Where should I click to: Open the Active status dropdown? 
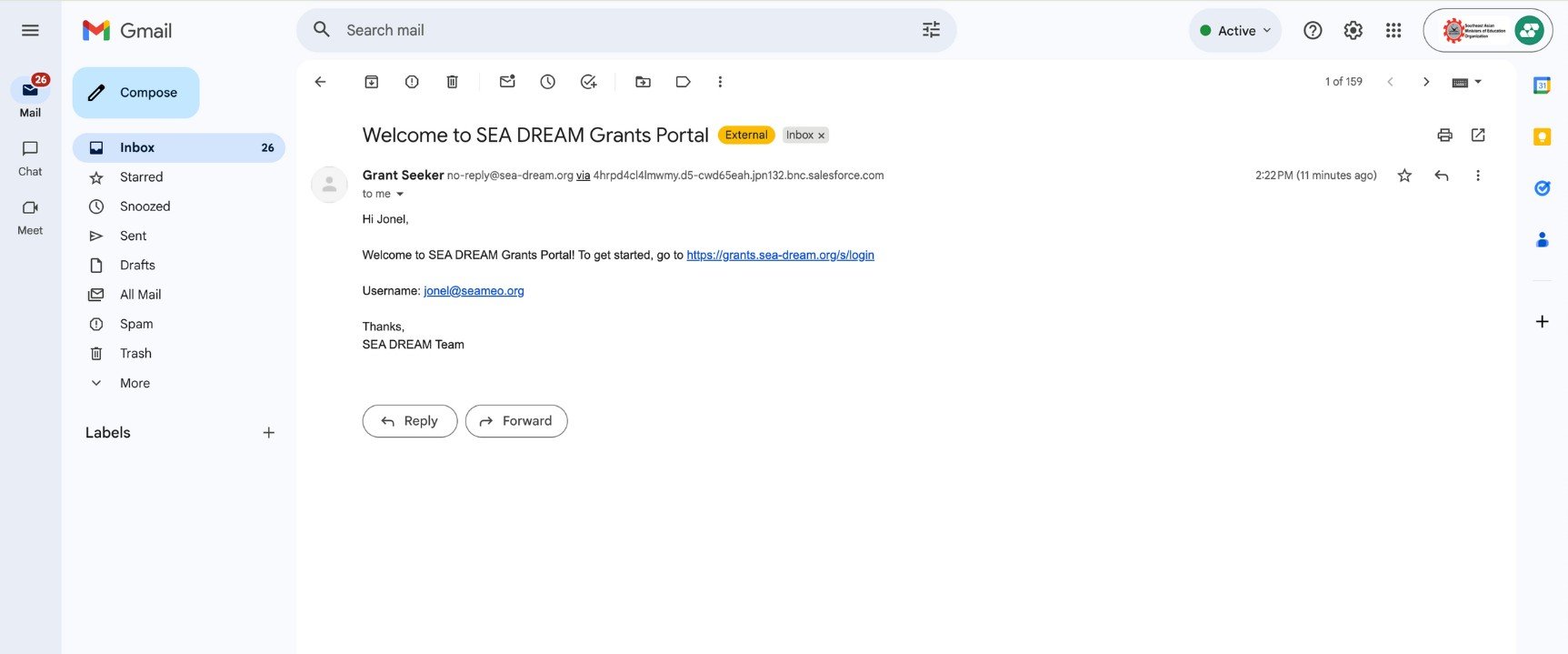point(1235,31)
